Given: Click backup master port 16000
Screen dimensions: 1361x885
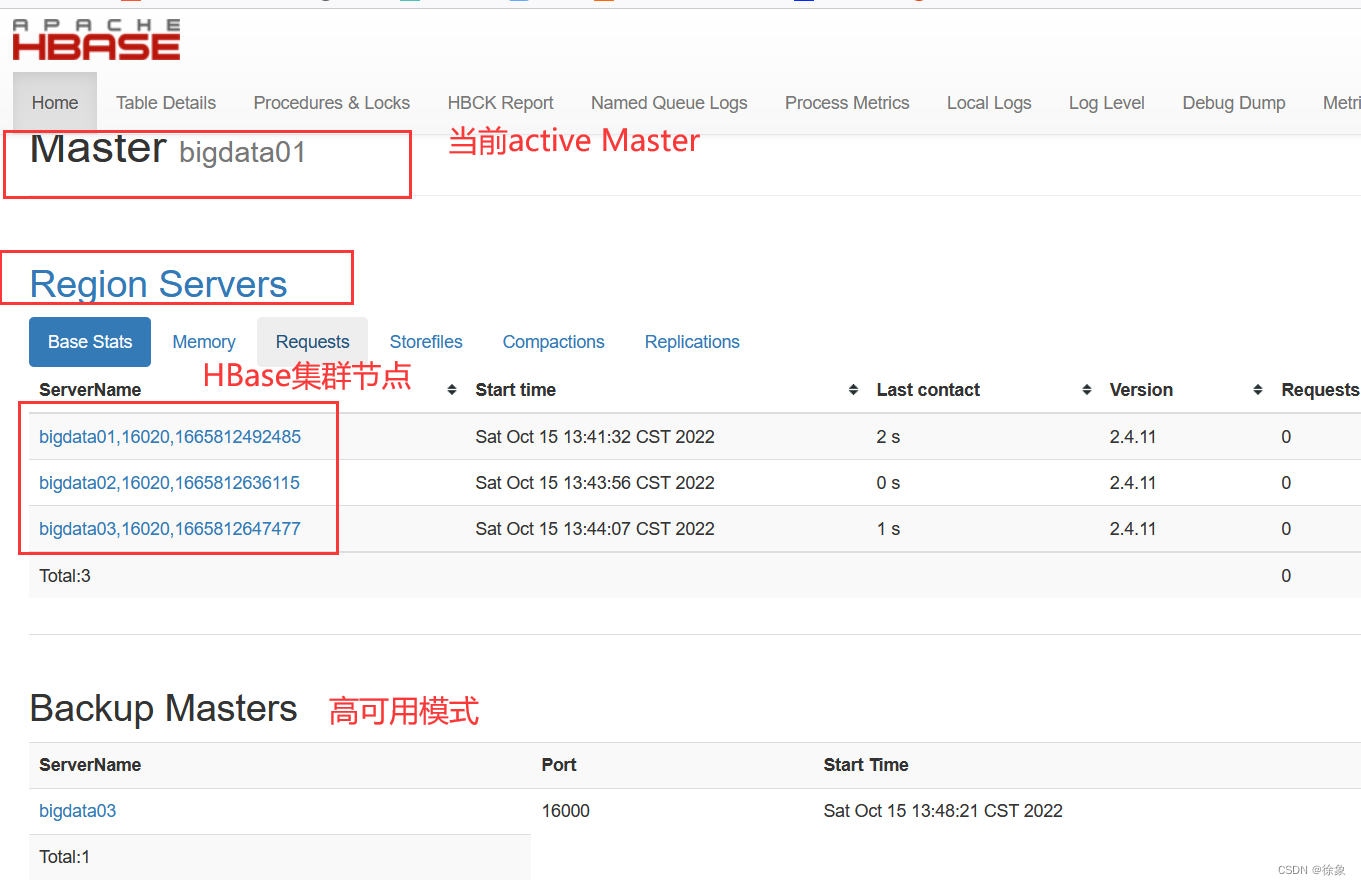Looking at the screenshot, I should tap(566, 811).
